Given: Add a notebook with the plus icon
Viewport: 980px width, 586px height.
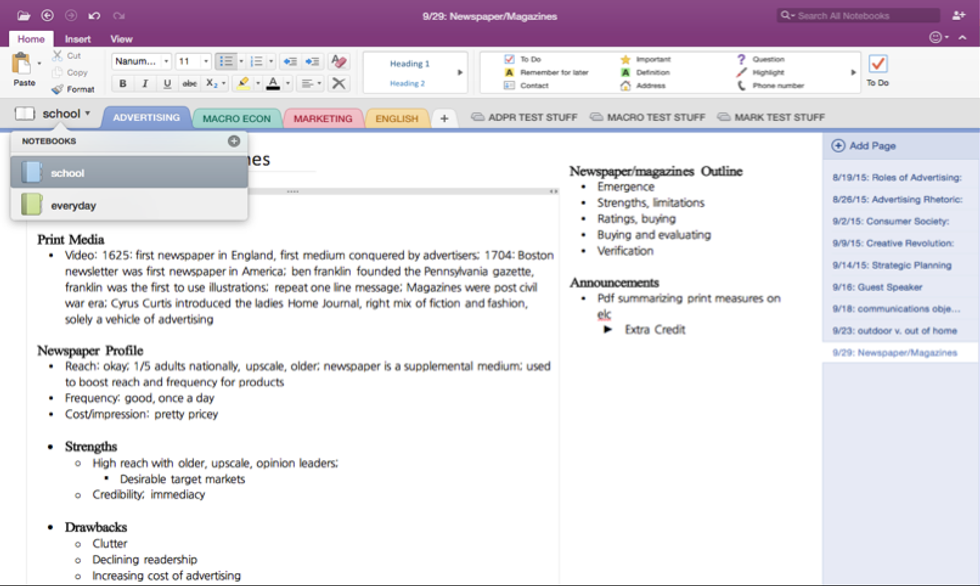Looking at the screenshot, I should tap(234, 141).
